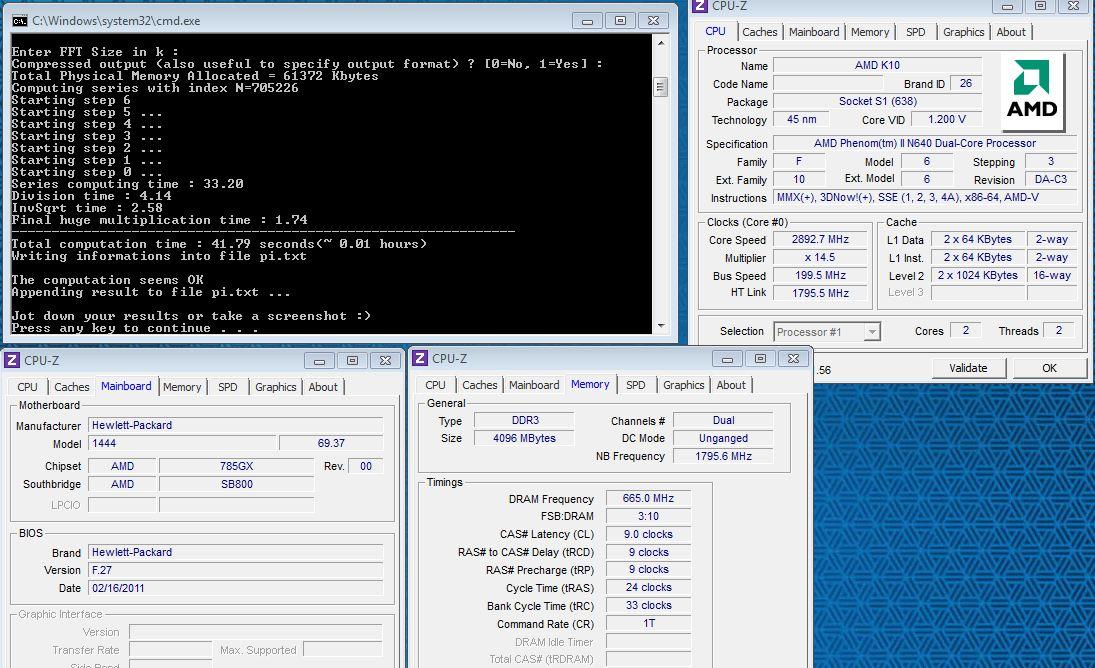Click the Validate button
Viewport: 1095px width, 668px height.
tap(968, 368)
